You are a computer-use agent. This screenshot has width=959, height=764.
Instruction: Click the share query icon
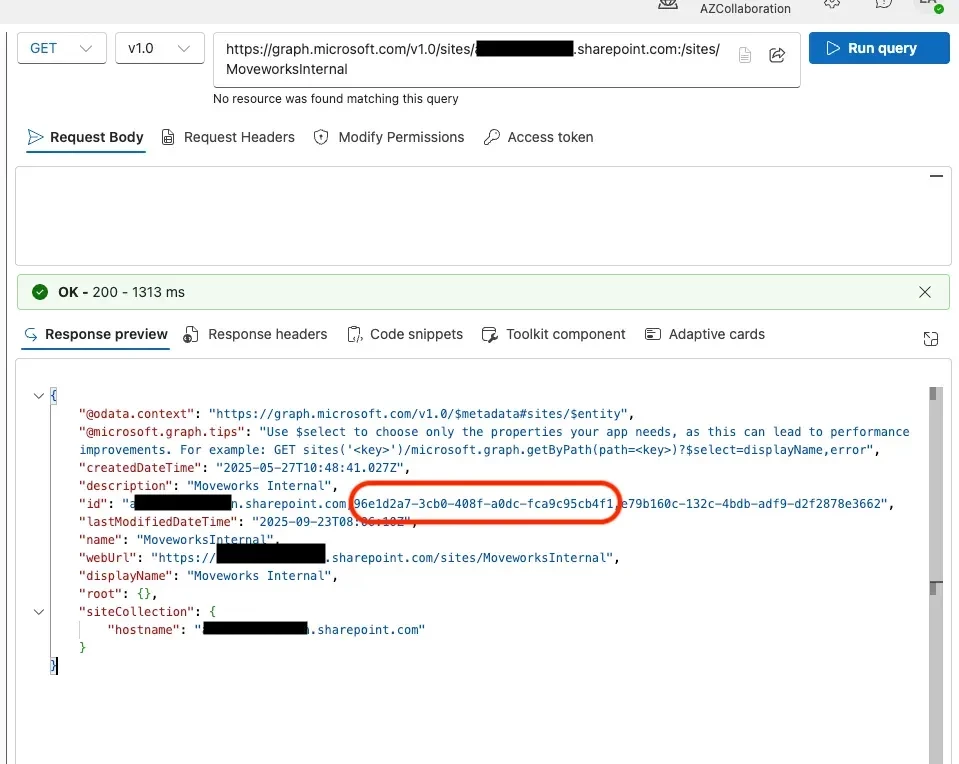click(777, 55)
